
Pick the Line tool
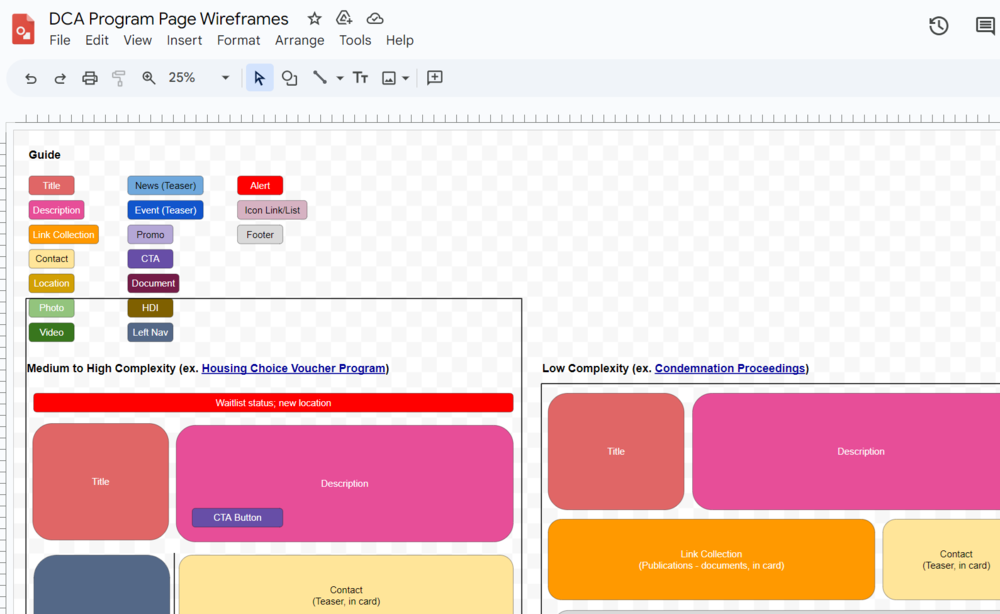pos(320,77)
